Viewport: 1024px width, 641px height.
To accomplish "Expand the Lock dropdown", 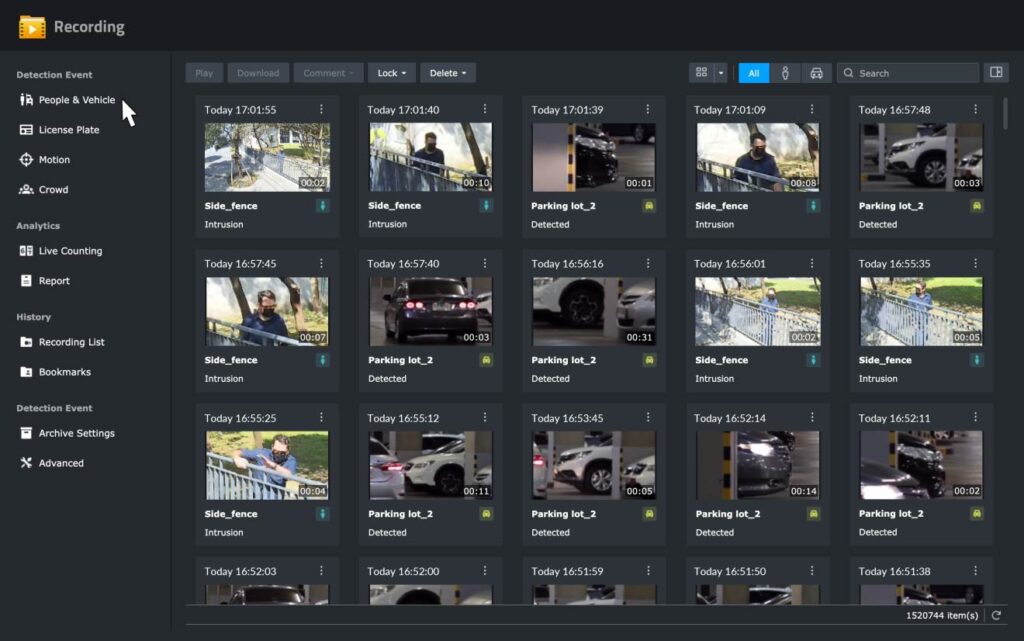I will 391,73.
